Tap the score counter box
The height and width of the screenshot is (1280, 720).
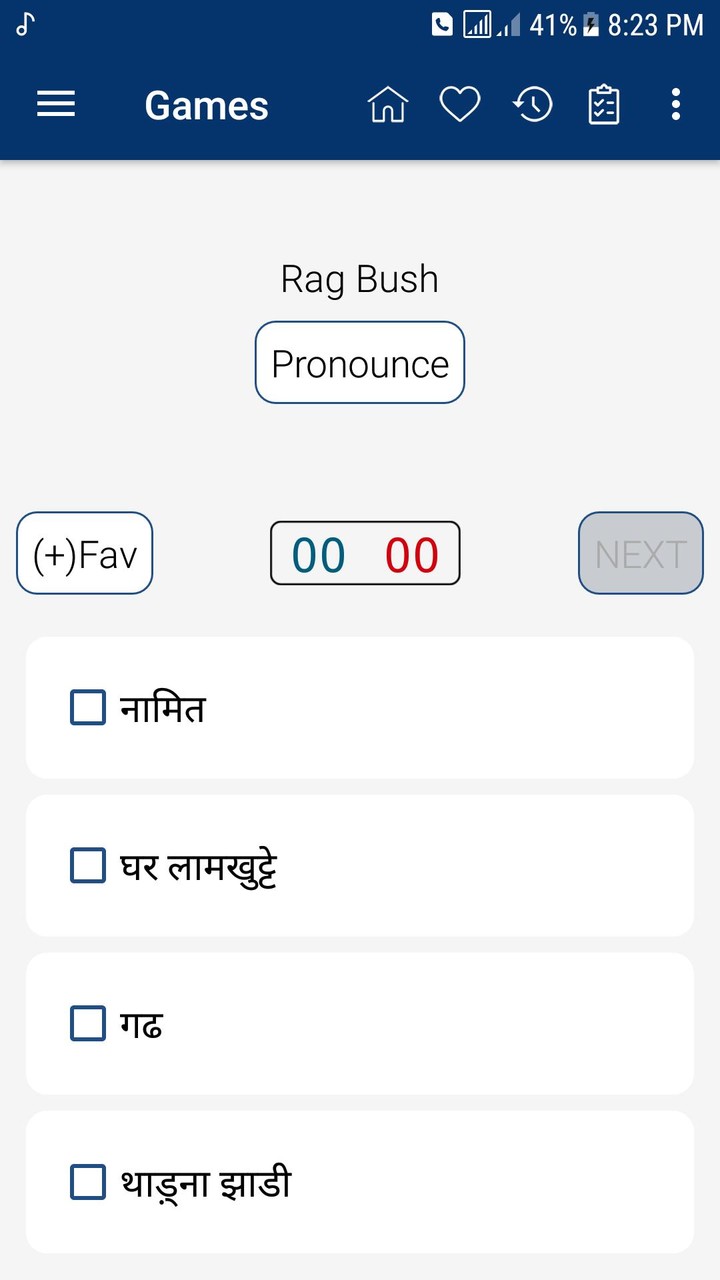point(365,553)
